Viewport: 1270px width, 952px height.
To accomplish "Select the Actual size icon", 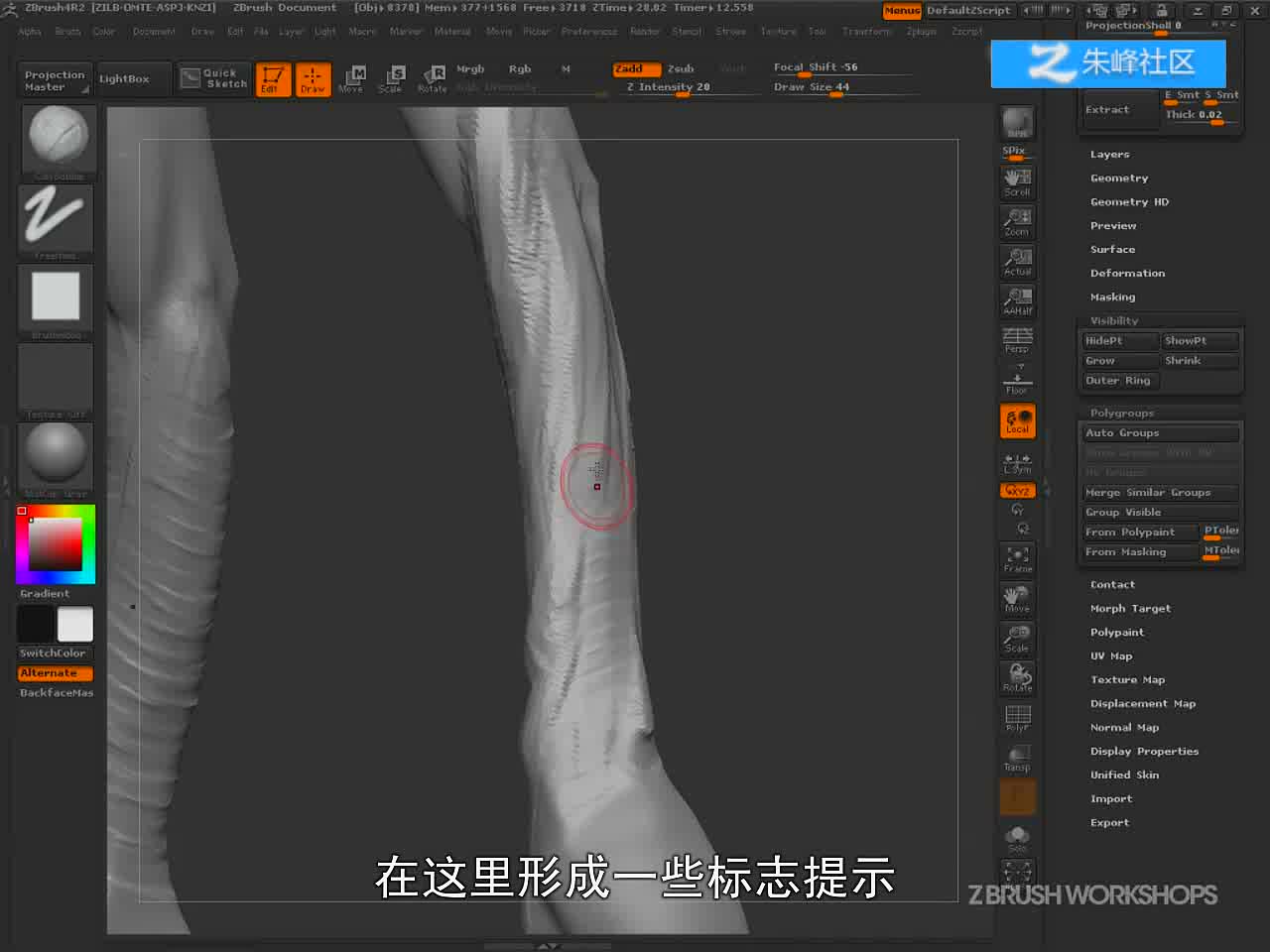I will pyautogui.click(x=1017, y=261).
